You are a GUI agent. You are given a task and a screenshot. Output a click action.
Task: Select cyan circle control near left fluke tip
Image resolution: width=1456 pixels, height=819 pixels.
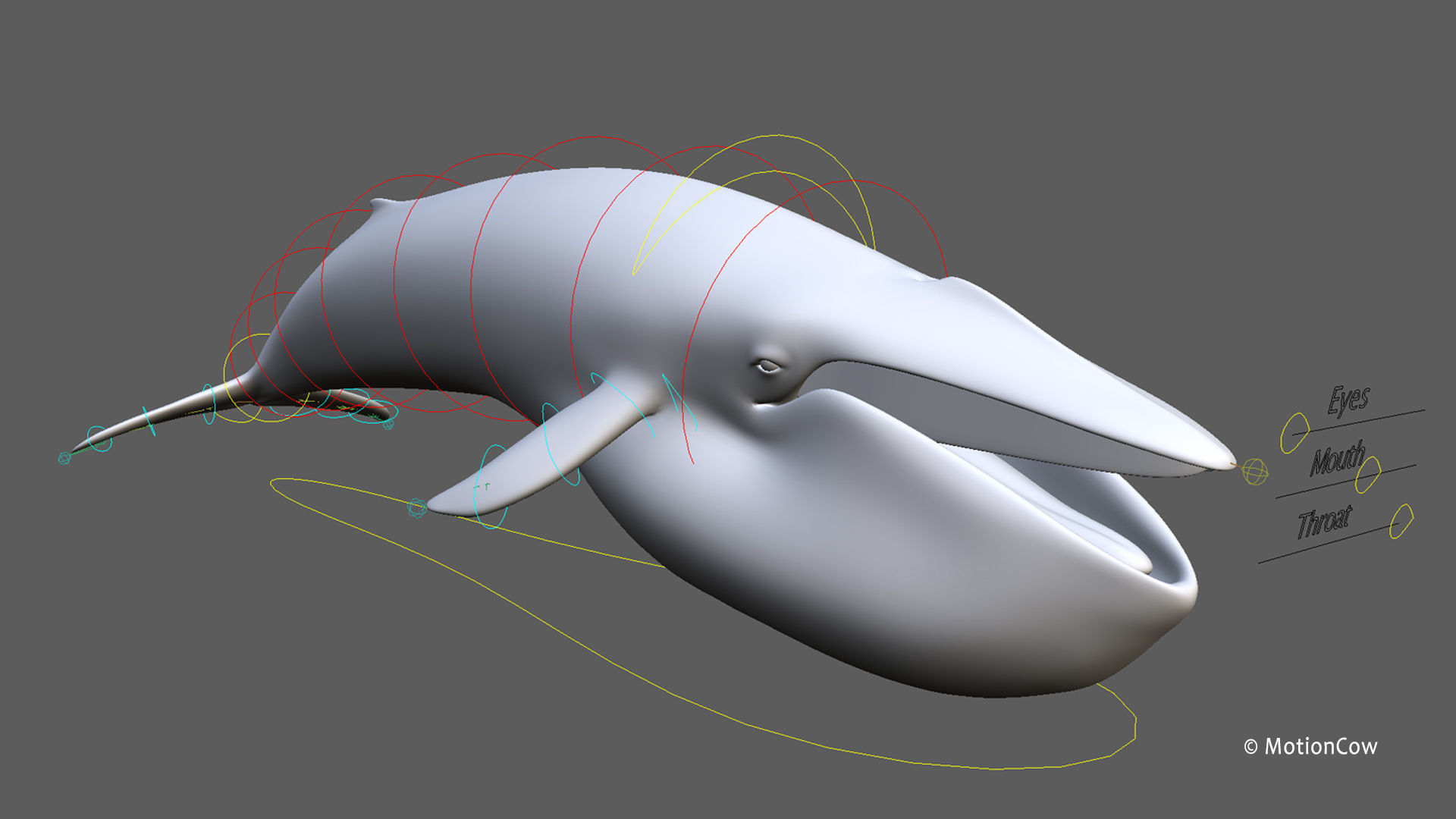[x=99, y=439]
